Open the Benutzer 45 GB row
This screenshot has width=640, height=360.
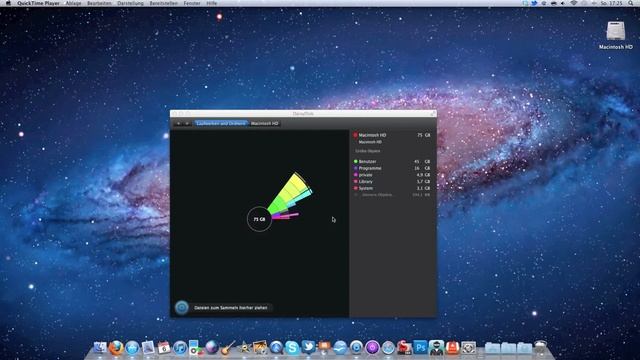(x=392, y=162)
